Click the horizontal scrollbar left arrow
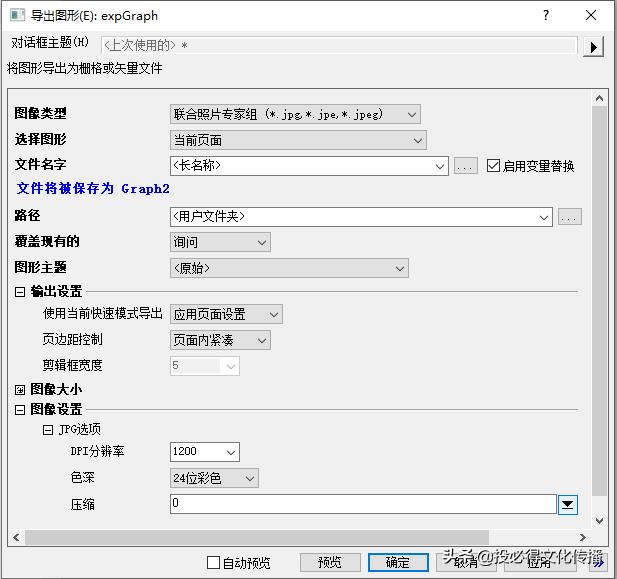617x579 pixels. 16,537
